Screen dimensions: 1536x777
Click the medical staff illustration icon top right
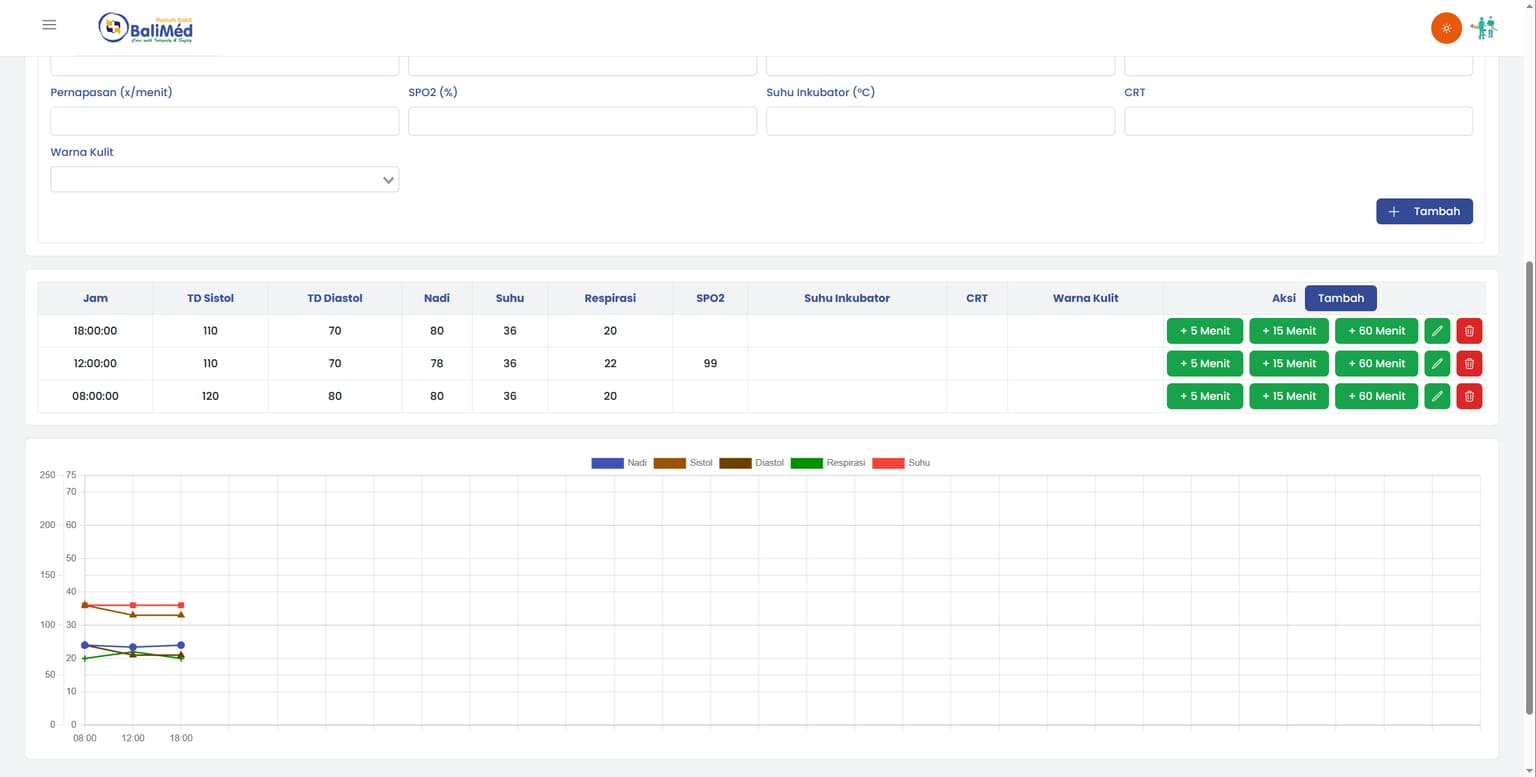1484,28
